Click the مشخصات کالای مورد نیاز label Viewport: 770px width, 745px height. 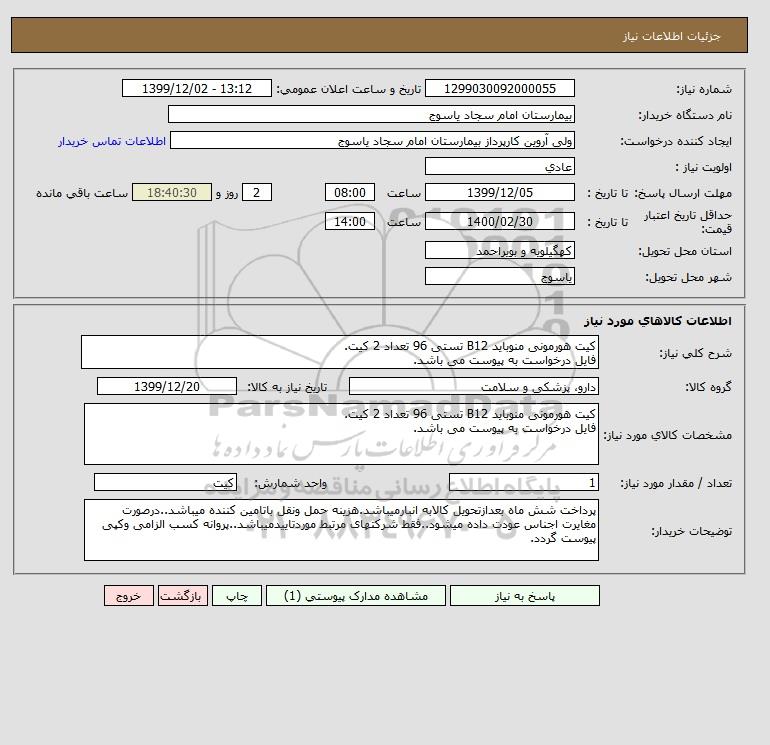(667, 435)
